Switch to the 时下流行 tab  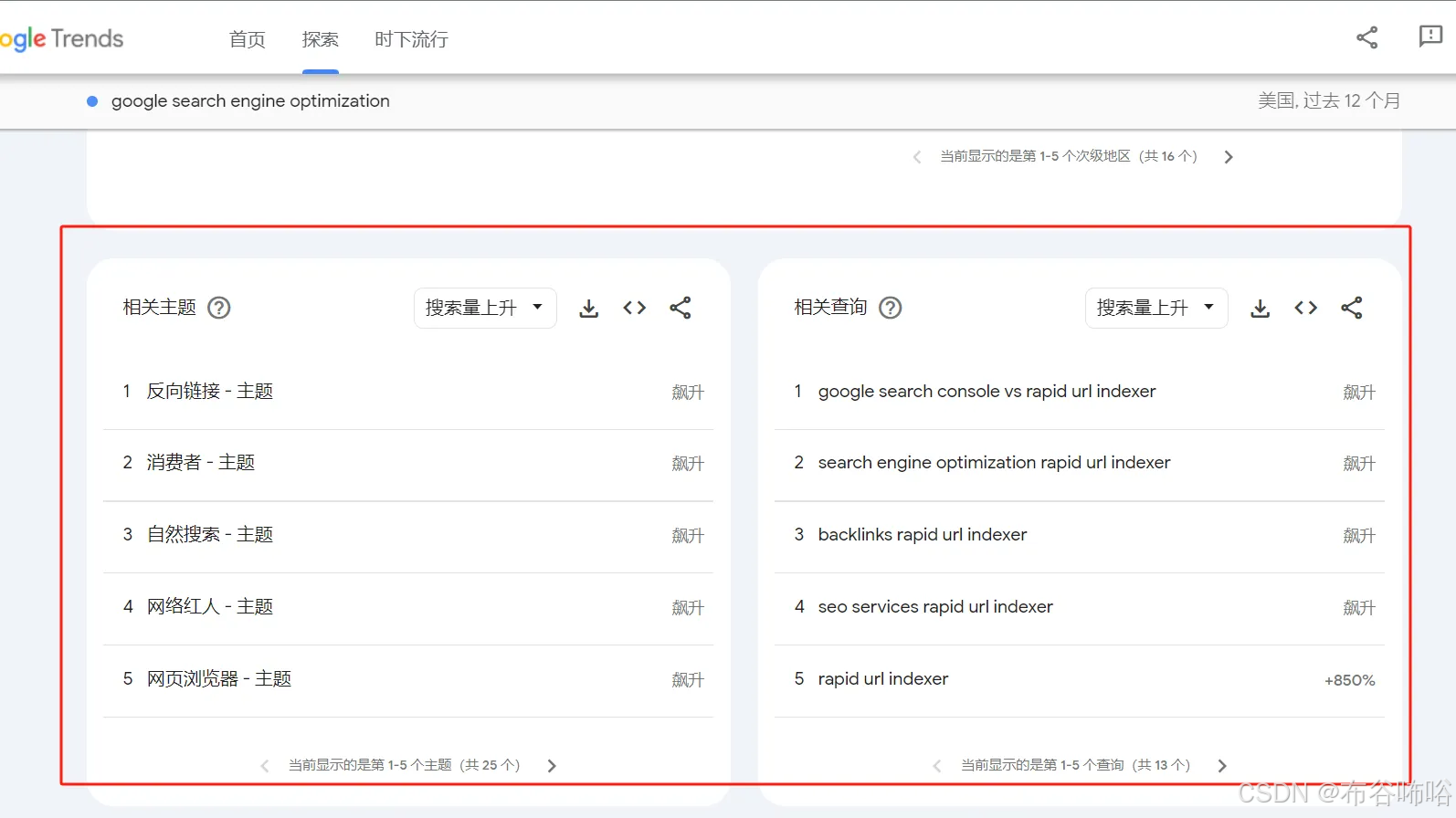click(411, 39)
